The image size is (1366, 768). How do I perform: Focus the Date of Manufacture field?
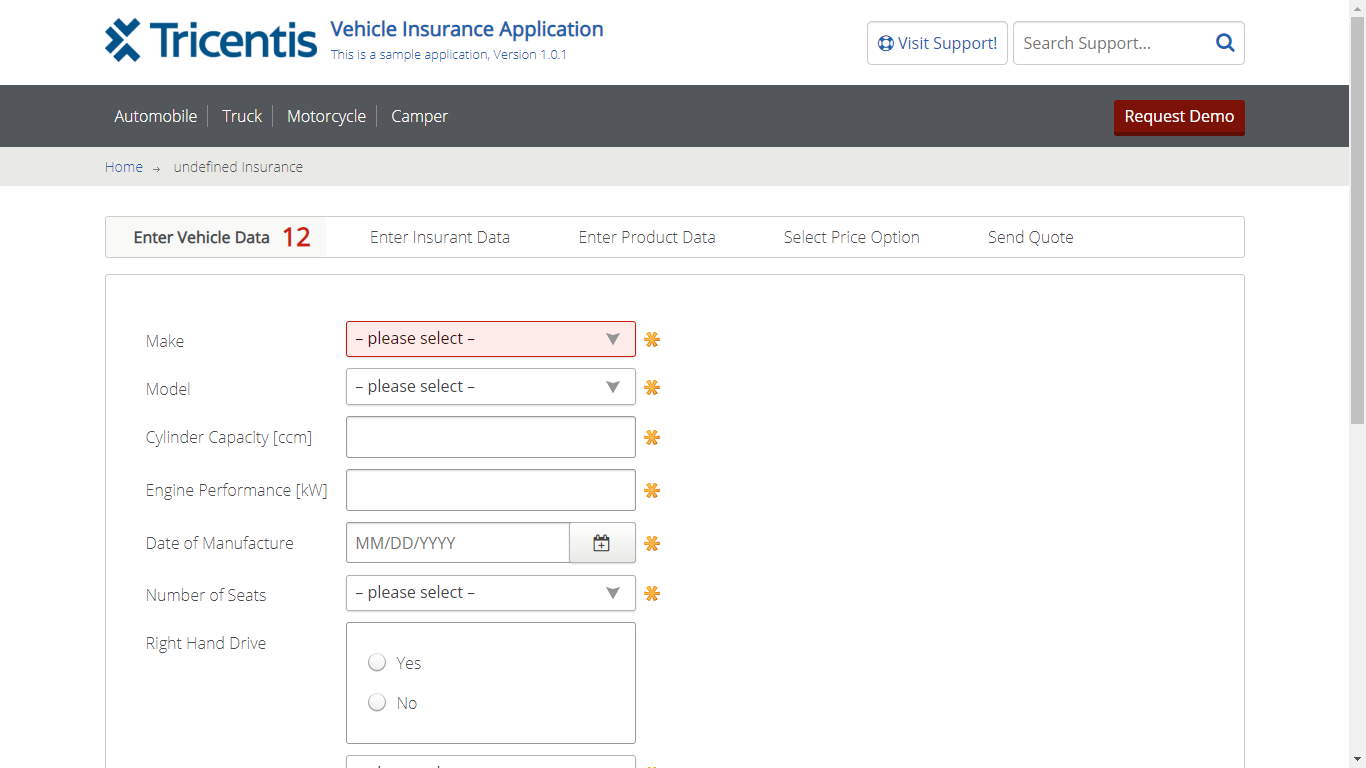(458, 543)
